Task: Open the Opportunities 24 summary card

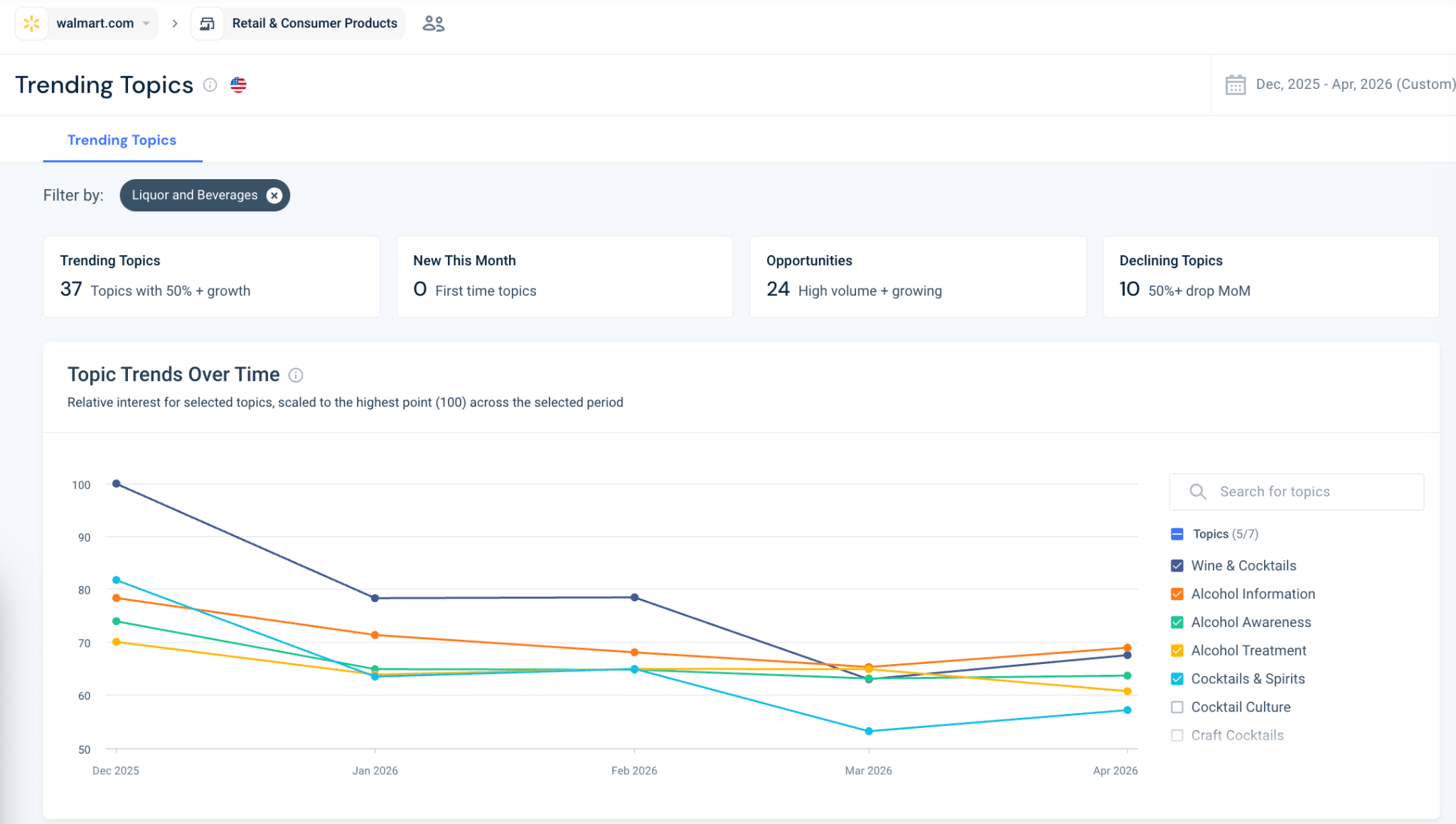Action: point(918,277)
